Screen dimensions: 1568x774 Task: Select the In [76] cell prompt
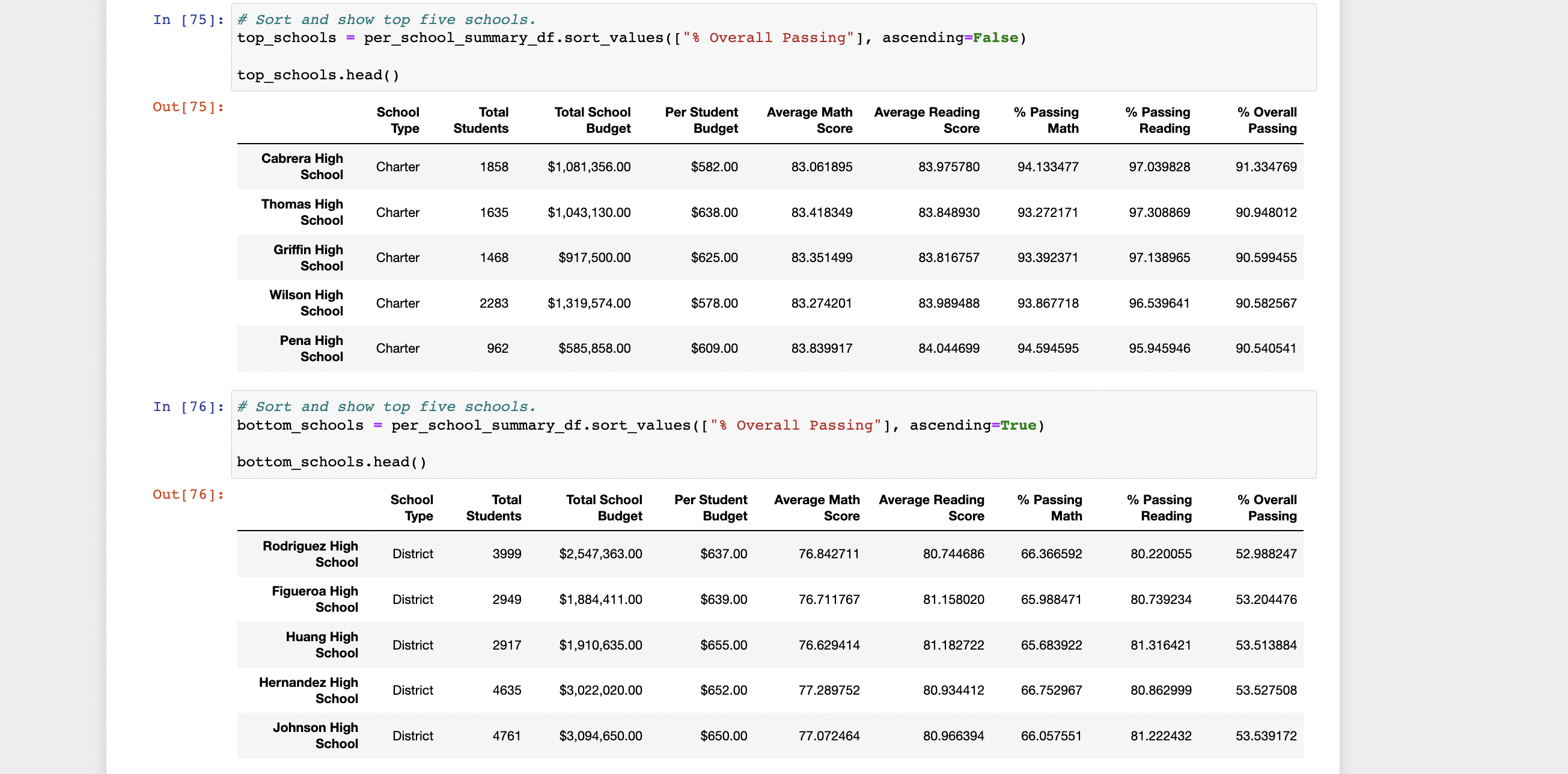pos(186,406)
